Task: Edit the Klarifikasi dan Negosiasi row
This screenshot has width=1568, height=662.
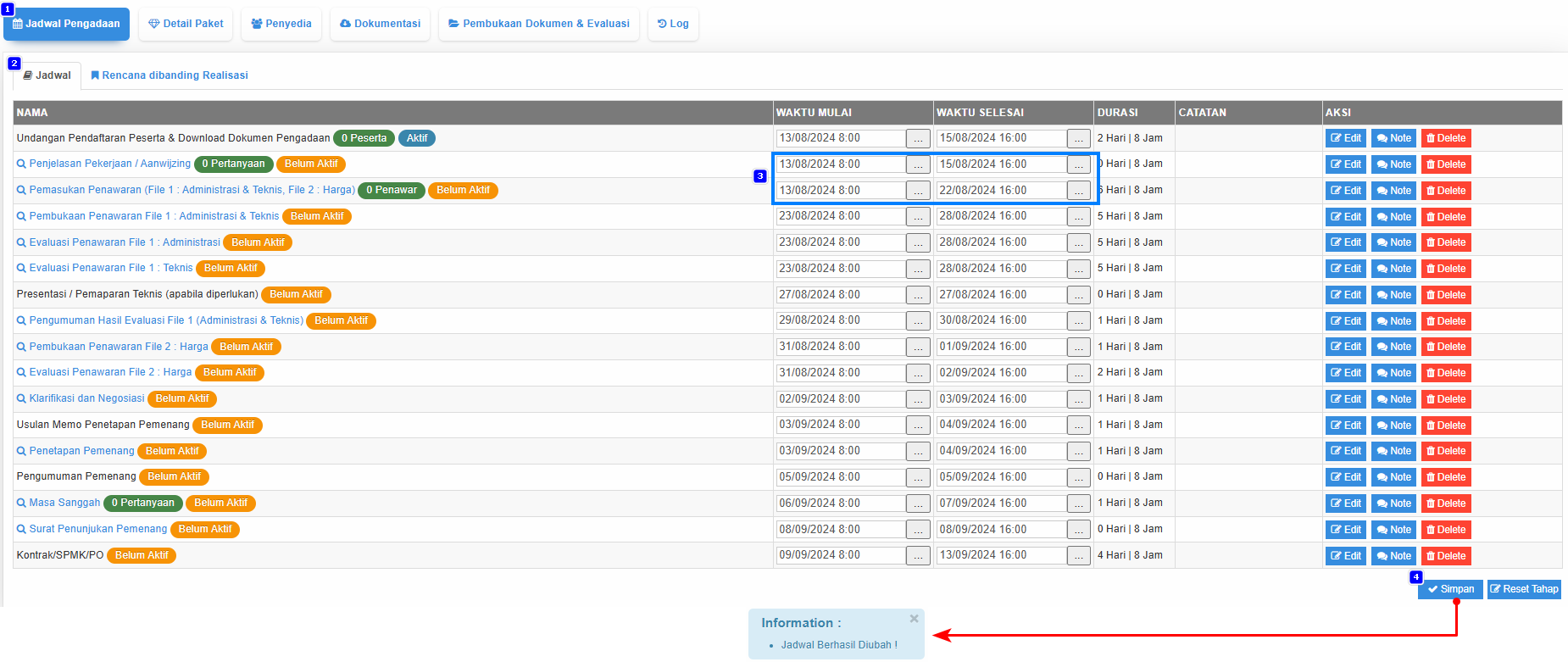Action: click(1345, 399)
